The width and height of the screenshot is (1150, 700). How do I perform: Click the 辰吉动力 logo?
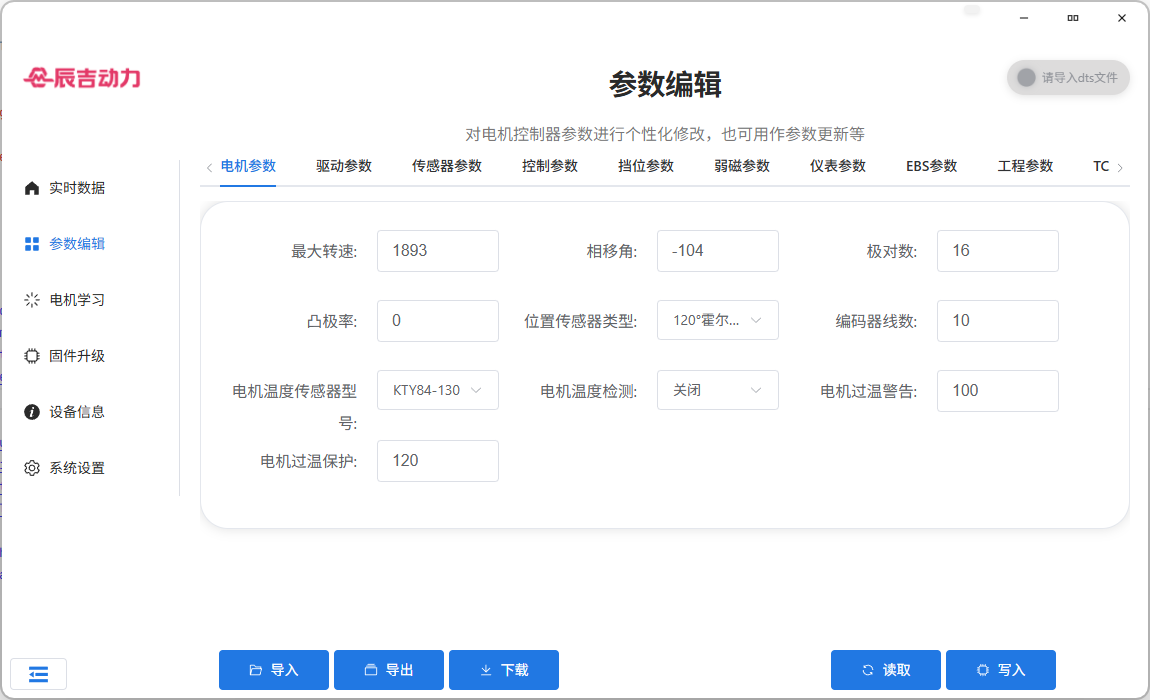pos(82,78)
